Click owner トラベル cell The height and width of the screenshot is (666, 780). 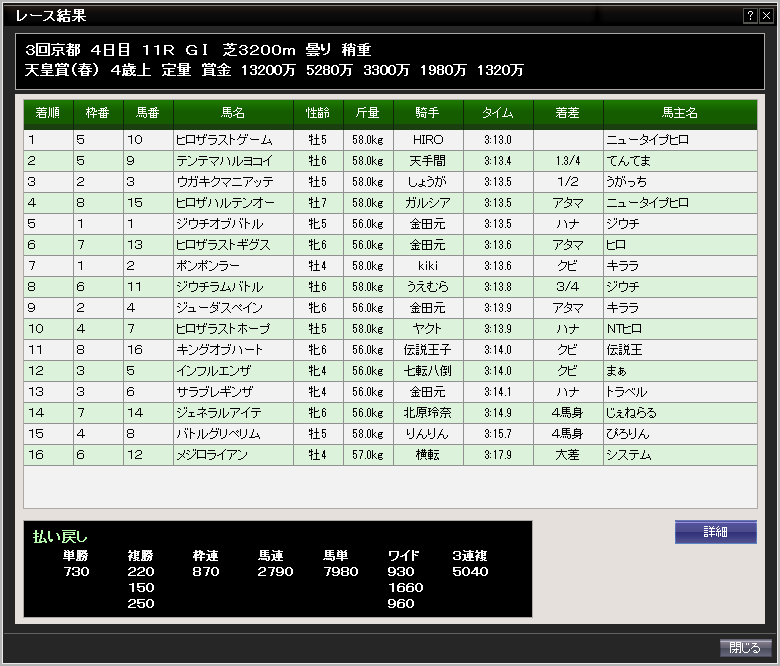[x=680, y=392]
